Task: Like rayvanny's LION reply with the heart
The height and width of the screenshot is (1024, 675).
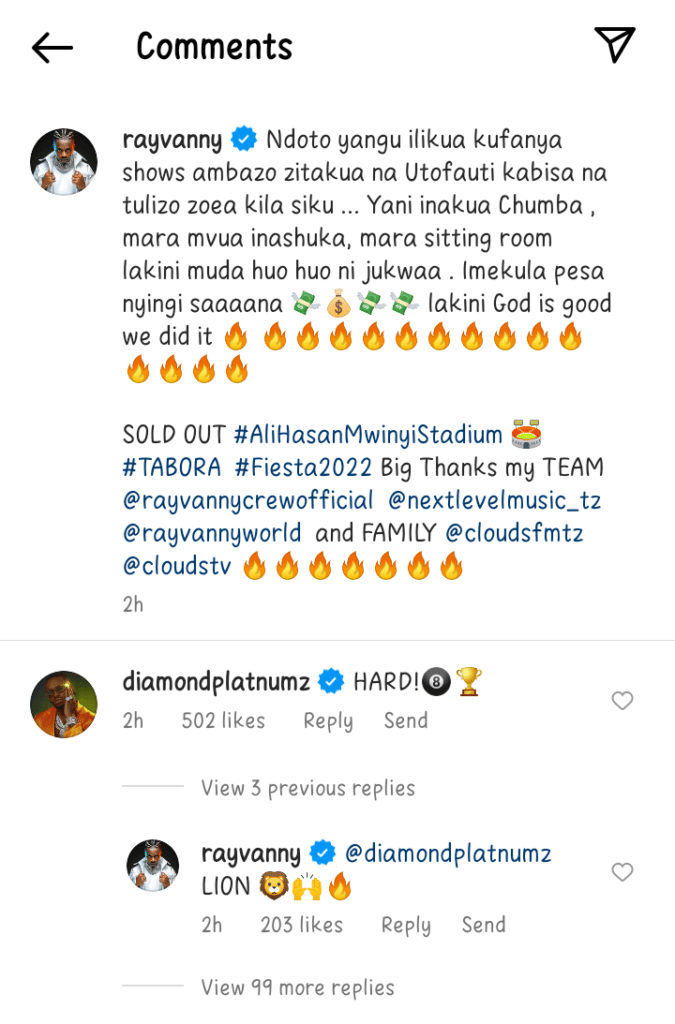Action: [x=622, y=872]
